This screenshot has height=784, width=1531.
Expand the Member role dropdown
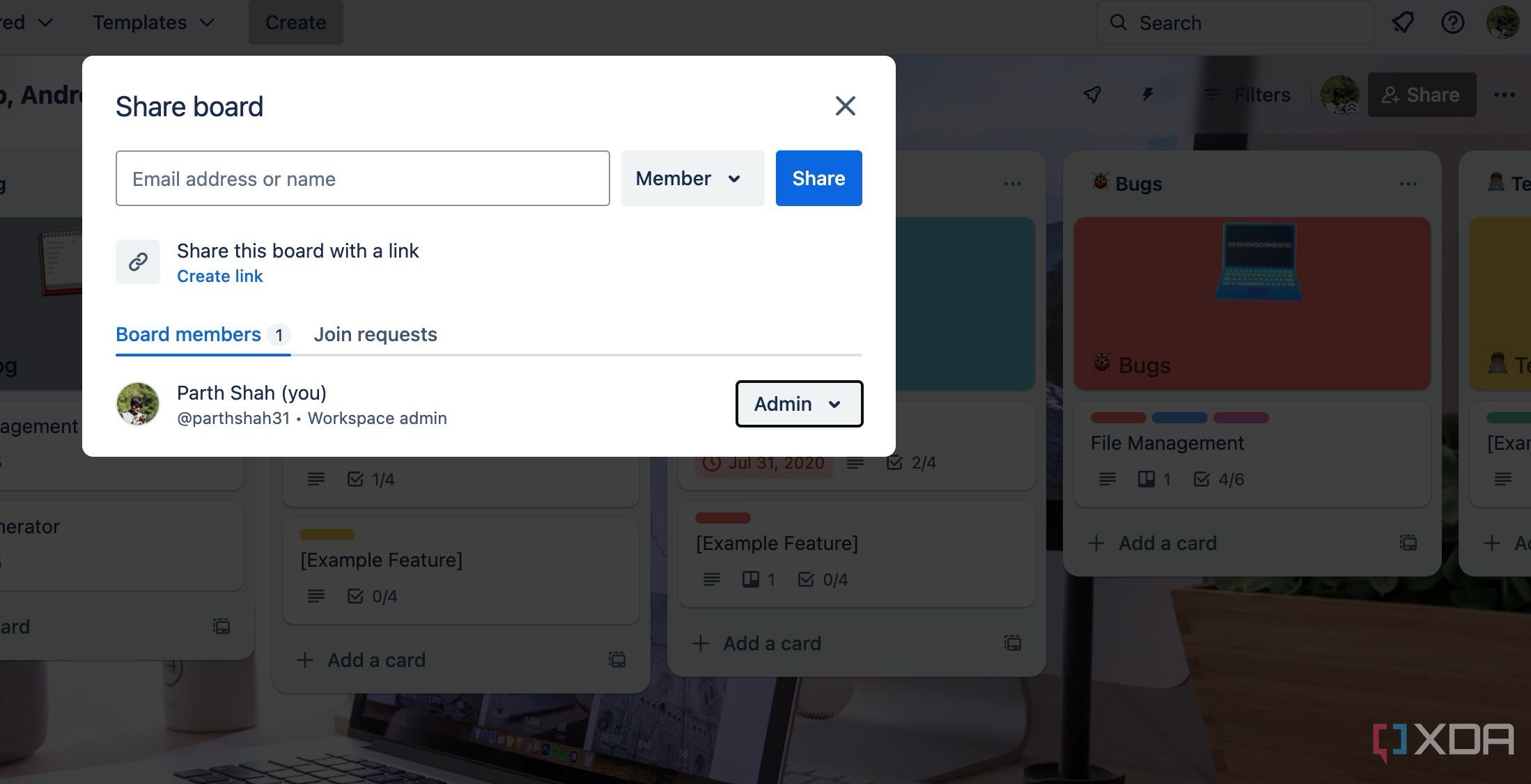pyautogui.click(x=691, y=178)
